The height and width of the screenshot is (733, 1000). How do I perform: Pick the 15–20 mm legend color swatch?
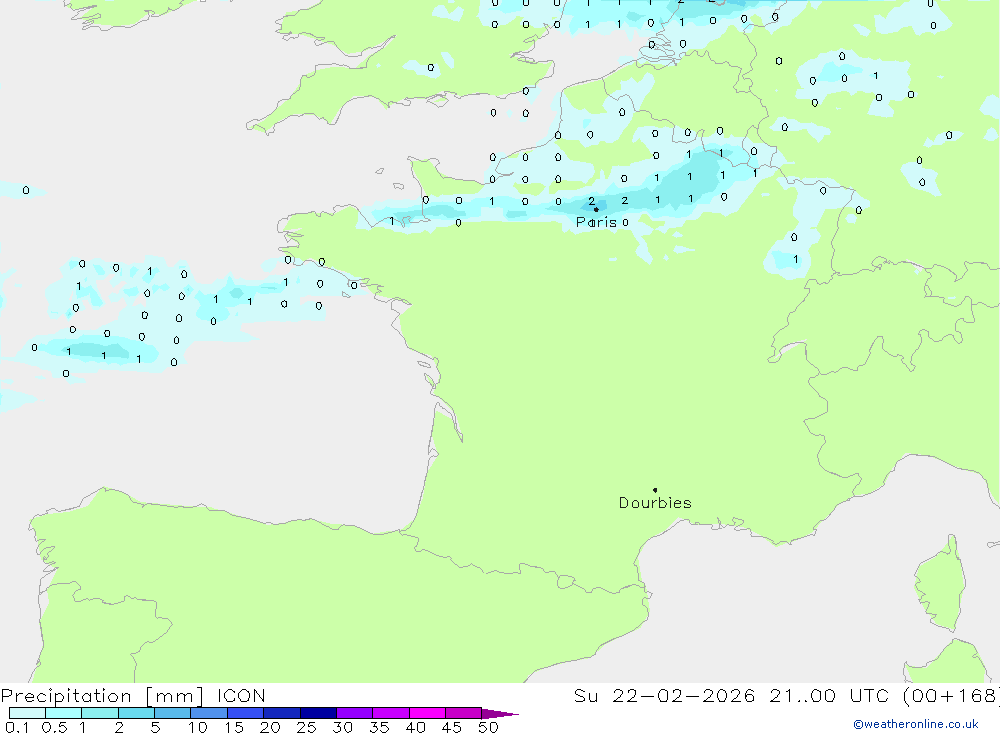[245, 713]
